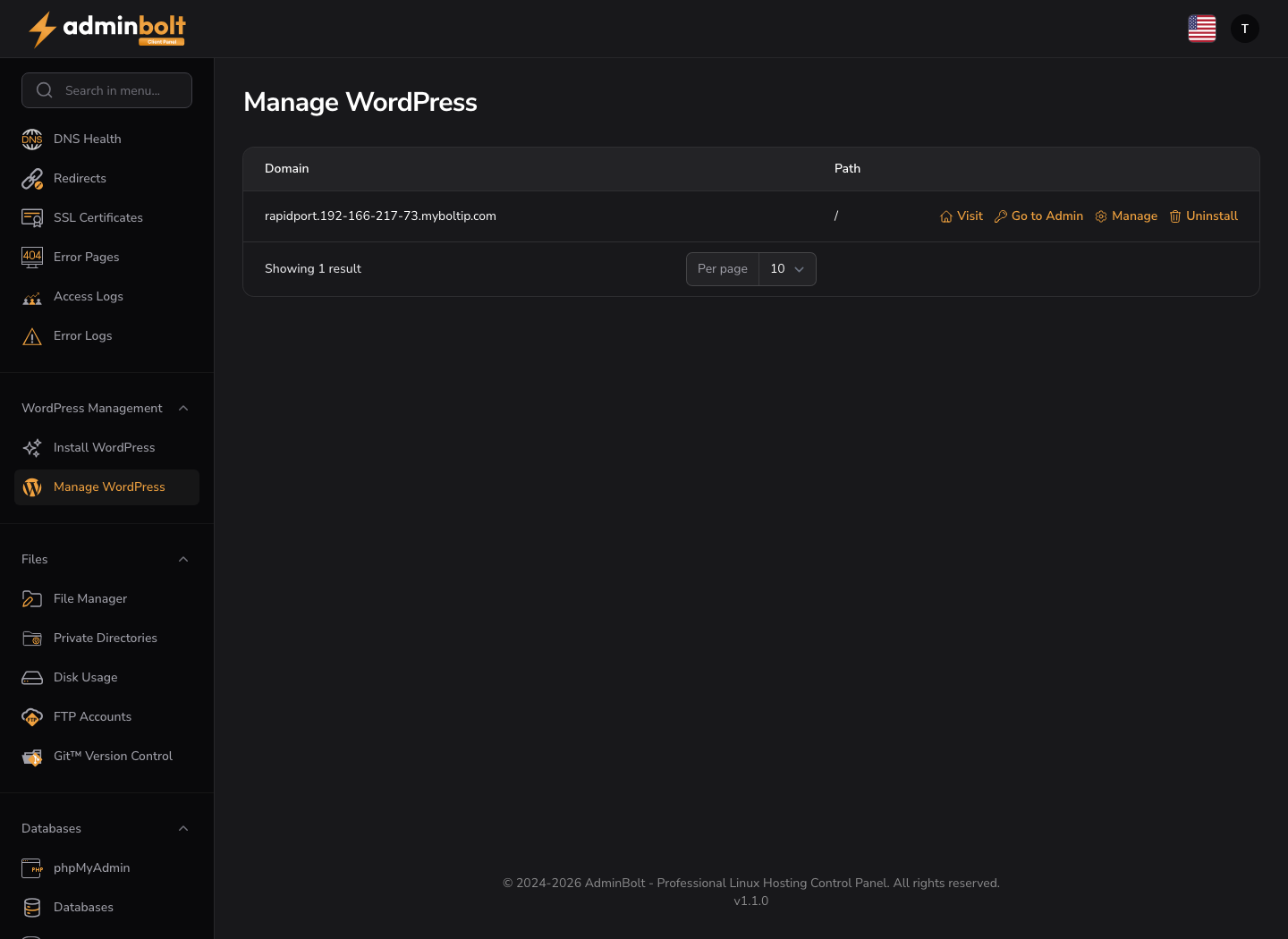1288x939 pixels.
Task: Focus the Search in menu field
Action: pos(106,90)
